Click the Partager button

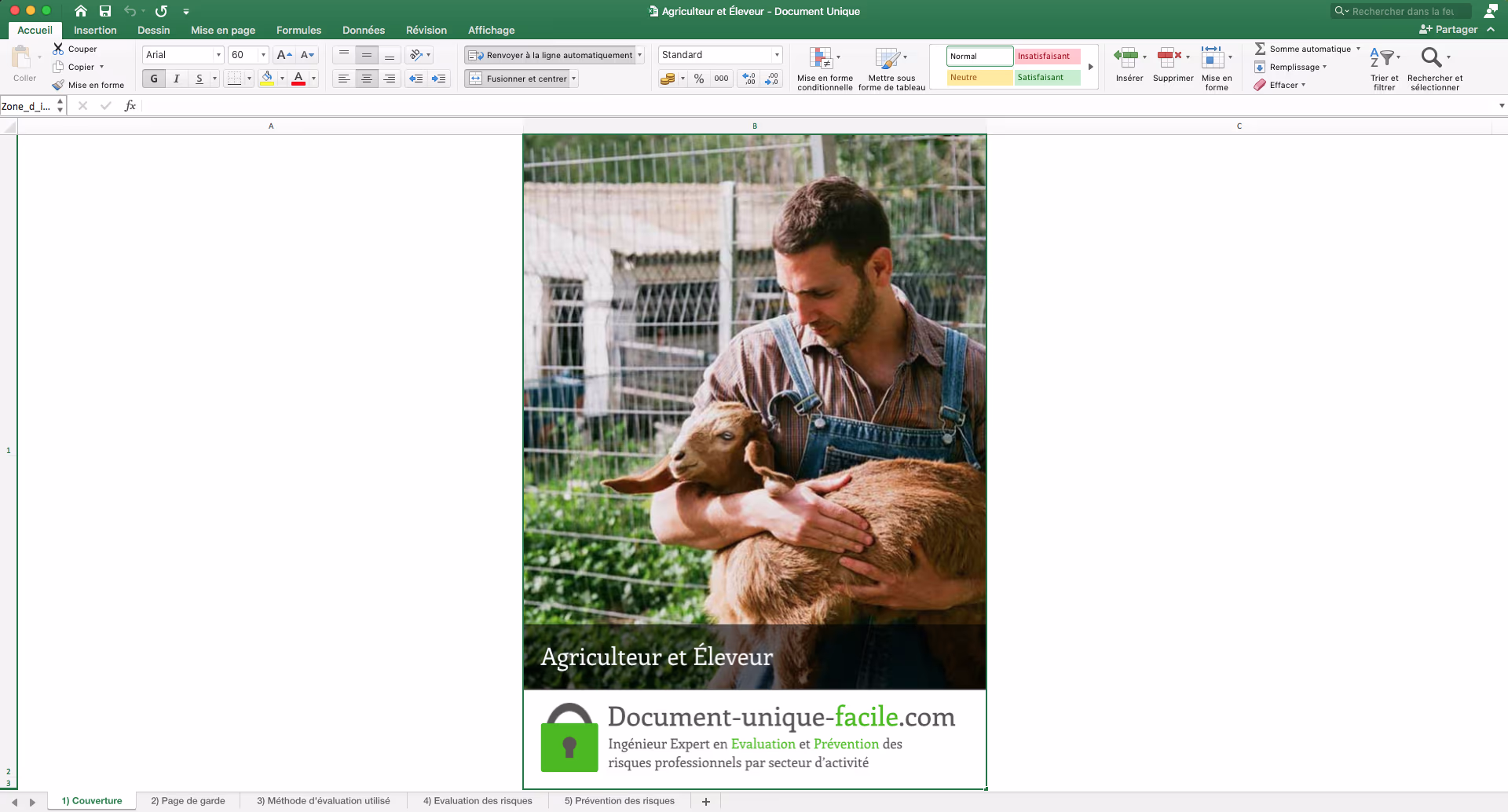(1449, 29)
